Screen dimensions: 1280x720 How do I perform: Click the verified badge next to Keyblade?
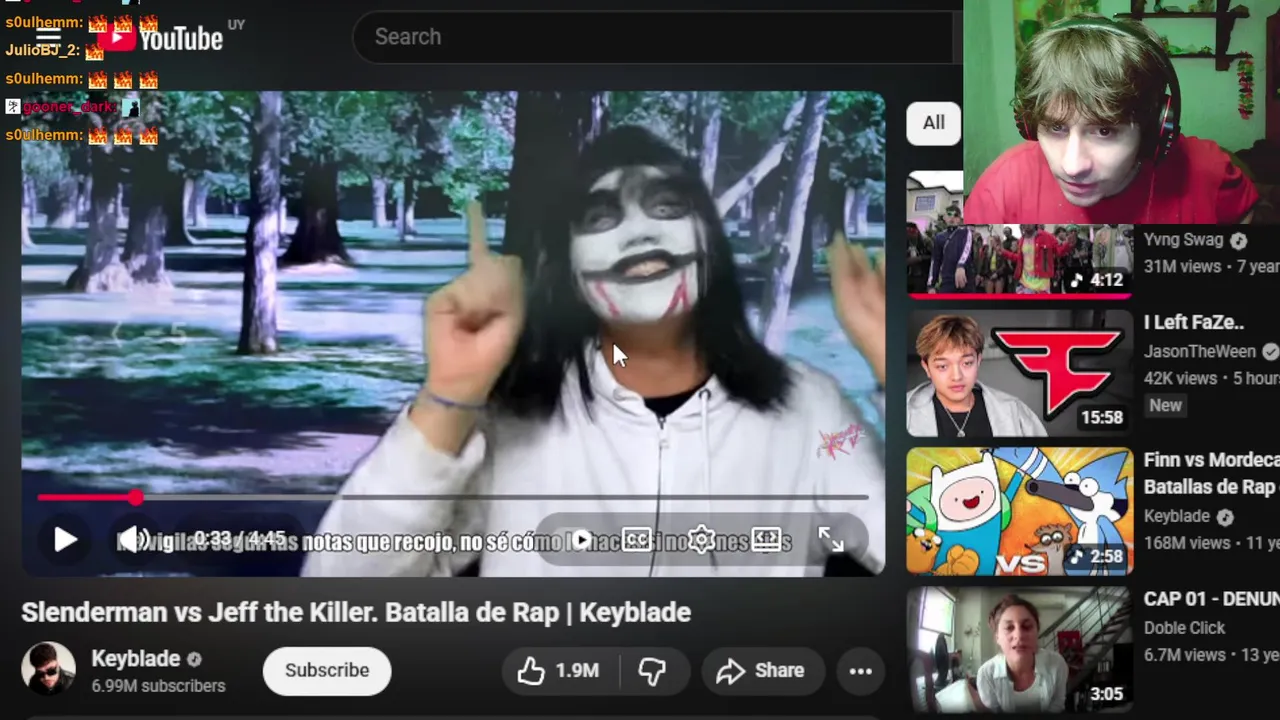click(195, 660)
